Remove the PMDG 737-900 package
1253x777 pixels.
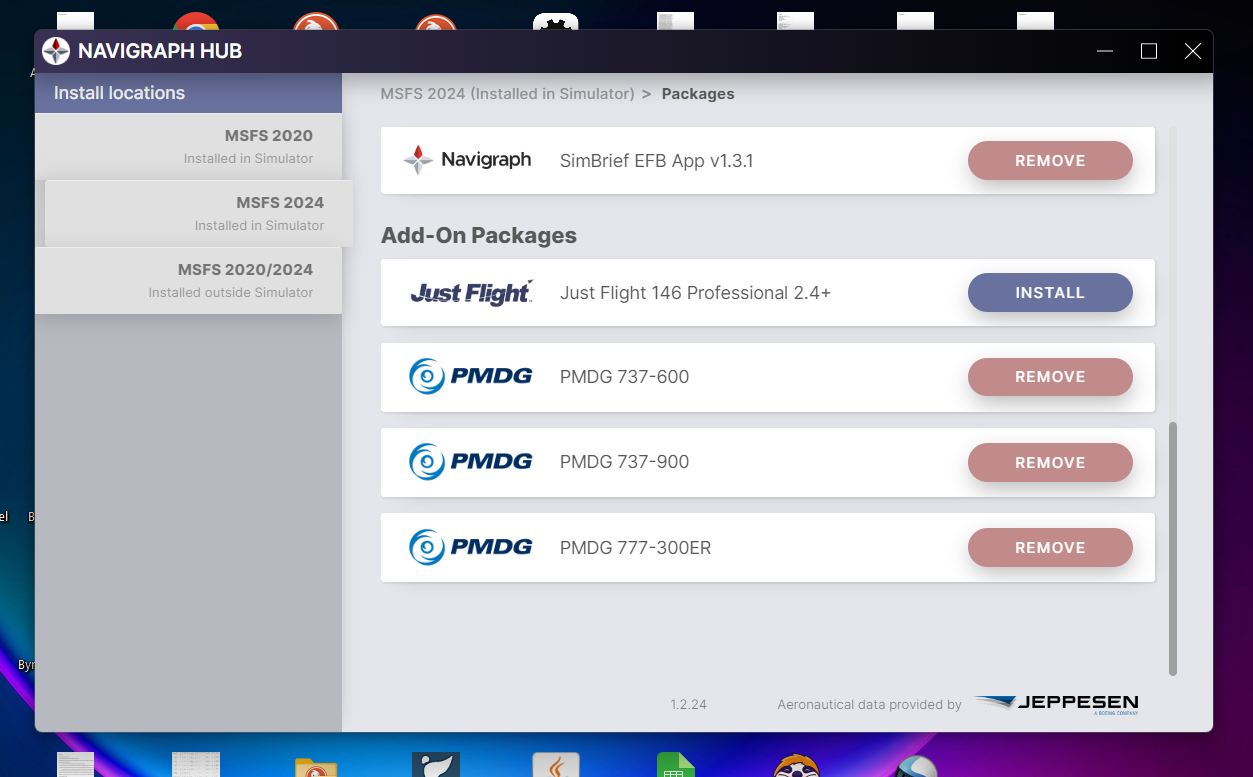[1050, 463]
